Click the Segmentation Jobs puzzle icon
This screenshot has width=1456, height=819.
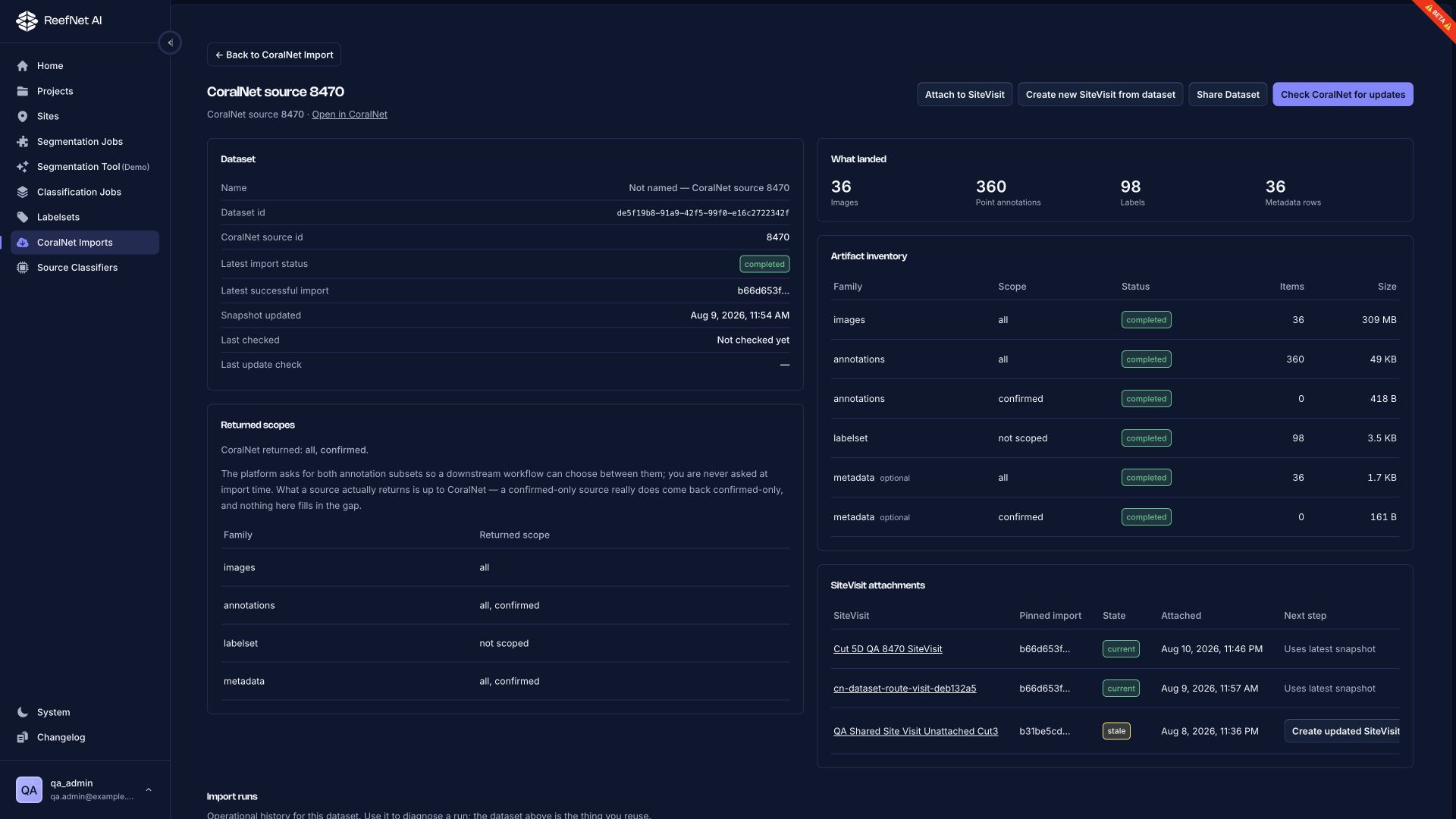[23, 142]
